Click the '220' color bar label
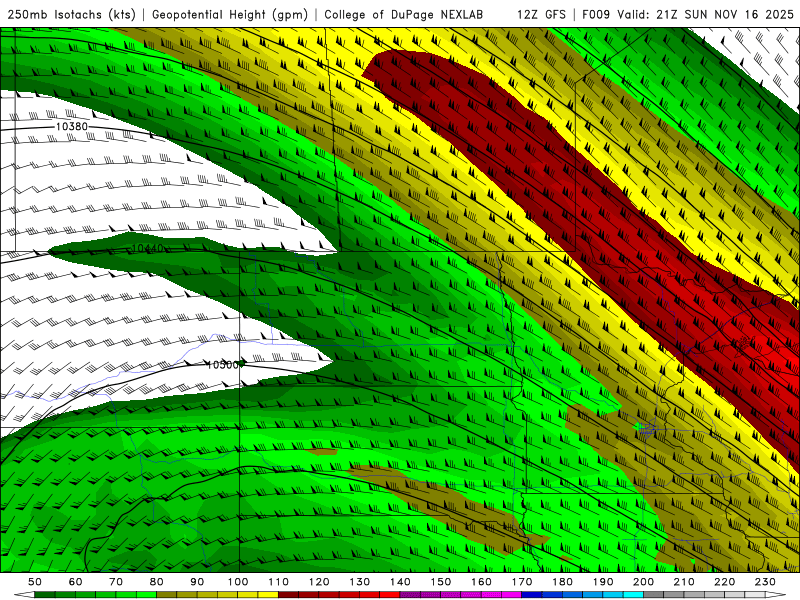Image resolution: width=800 pixels, height=600 pixels. (x=724, y=582)
